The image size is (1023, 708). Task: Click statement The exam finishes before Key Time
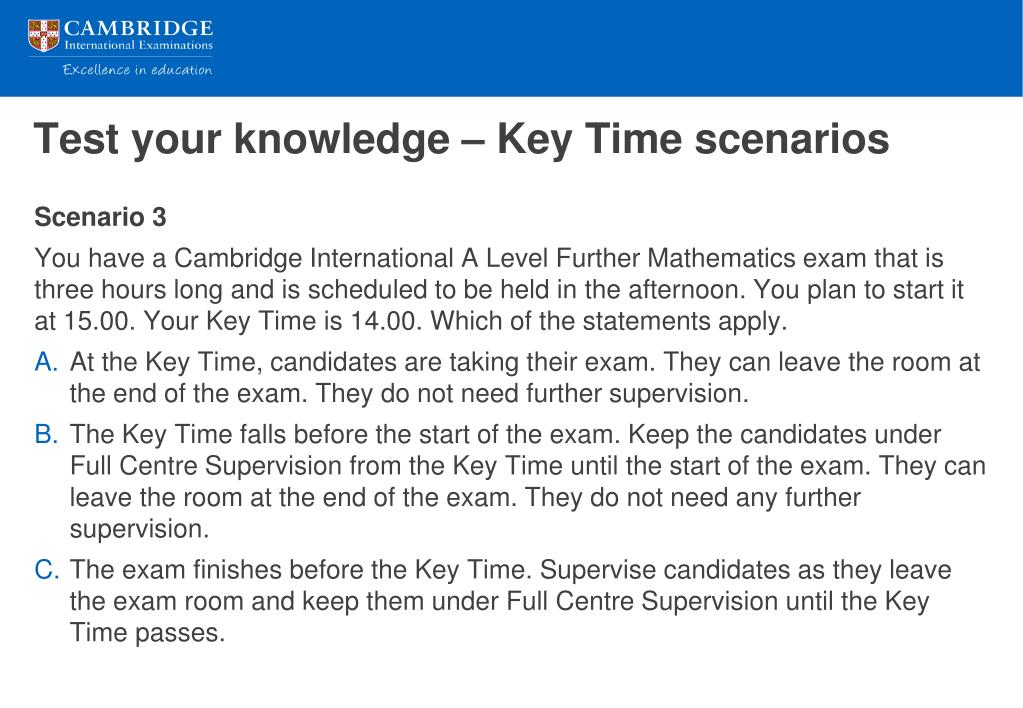510,601
